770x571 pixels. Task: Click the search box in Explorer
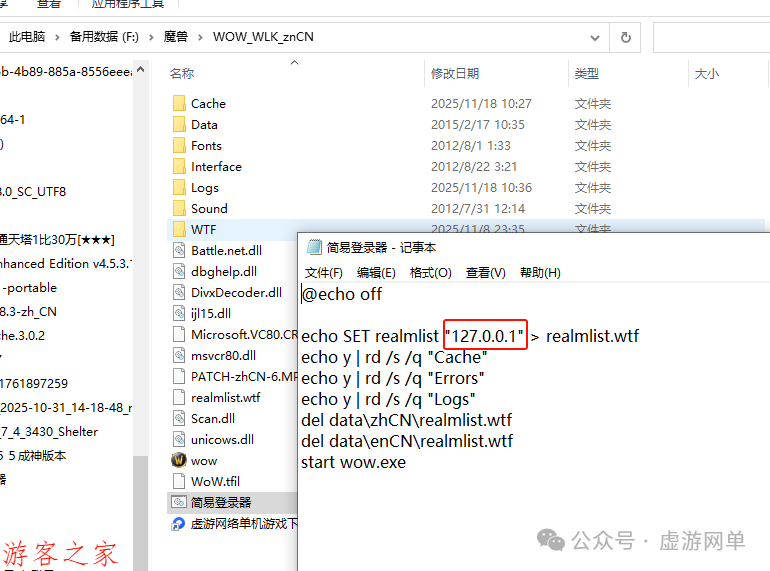(712, 37)
